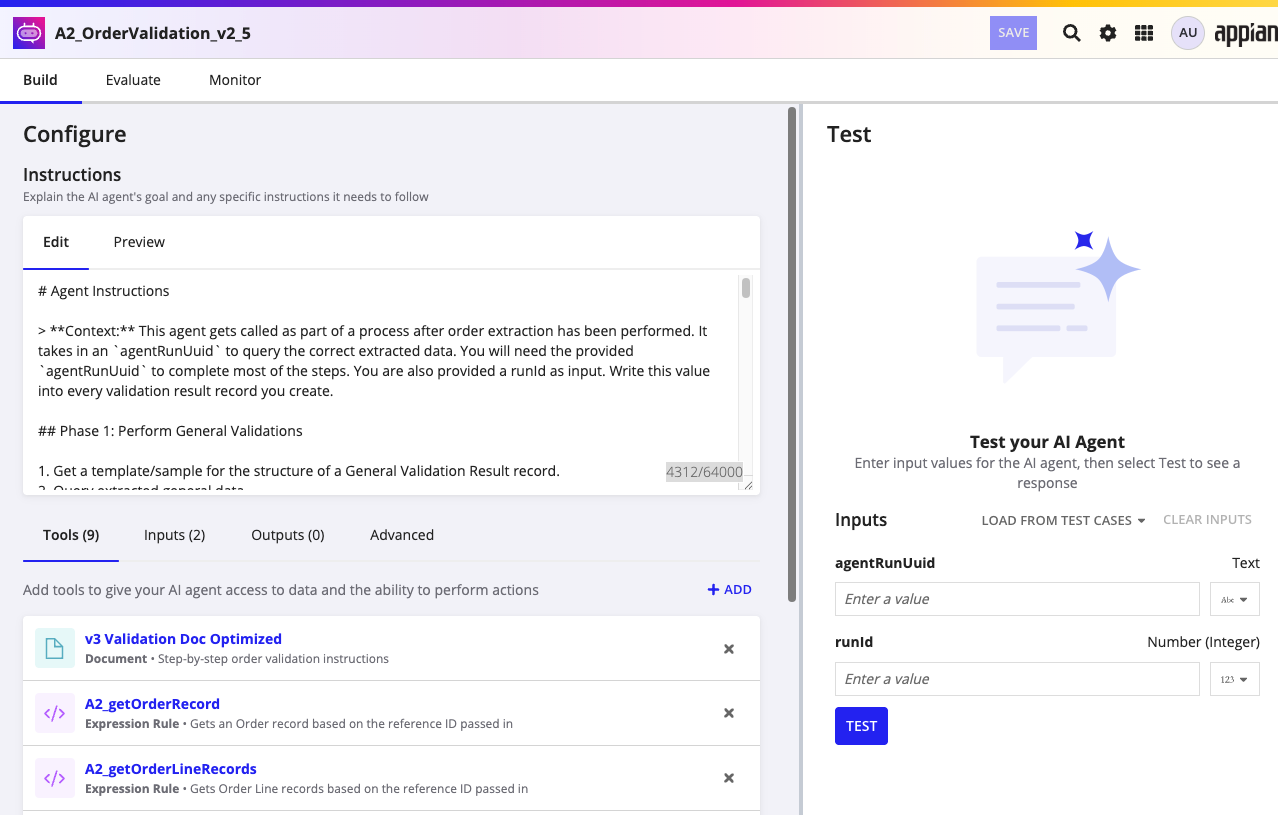Open the Inputs (2) tab
The height and width of the screenshot is (815, 1281).
(174, 535)
